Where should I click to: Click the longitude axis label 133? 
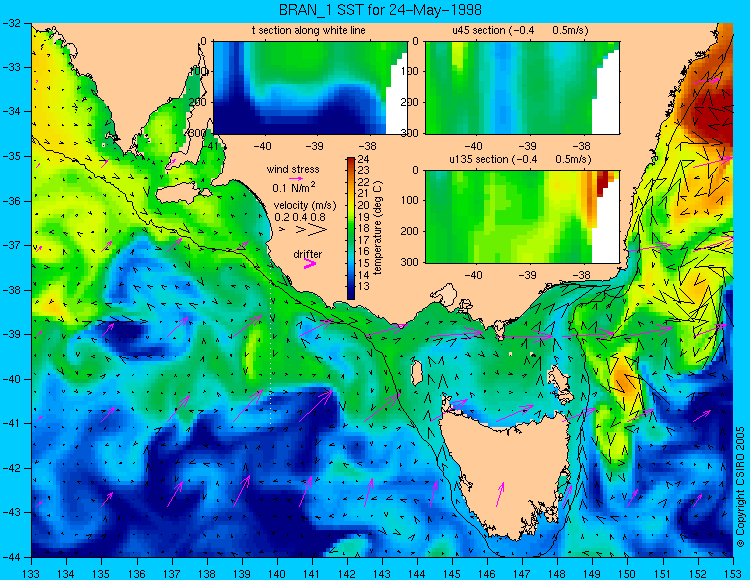31,573
